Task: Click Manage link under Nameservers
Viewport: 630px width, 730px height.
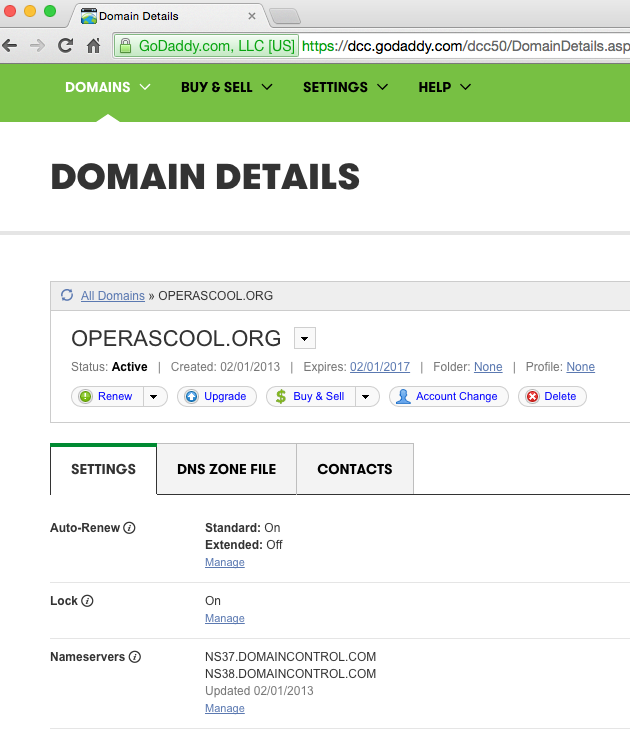Action: 224,708
